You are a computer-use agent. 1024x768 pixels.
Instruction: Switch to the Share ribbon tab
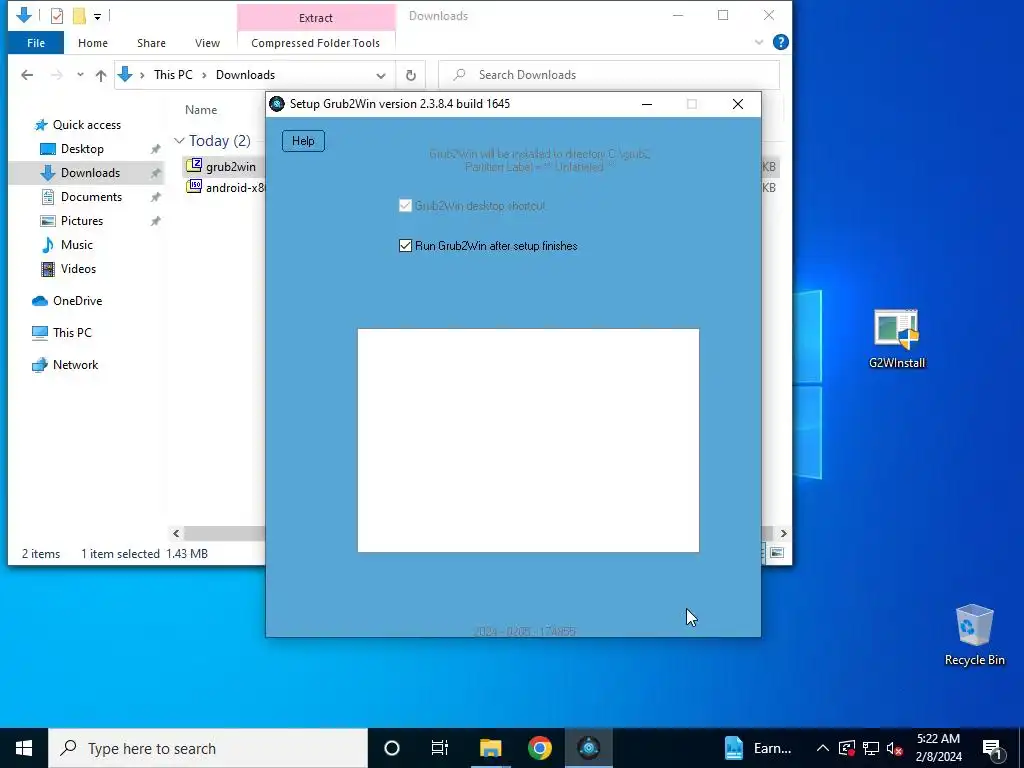tap(152, 43)
